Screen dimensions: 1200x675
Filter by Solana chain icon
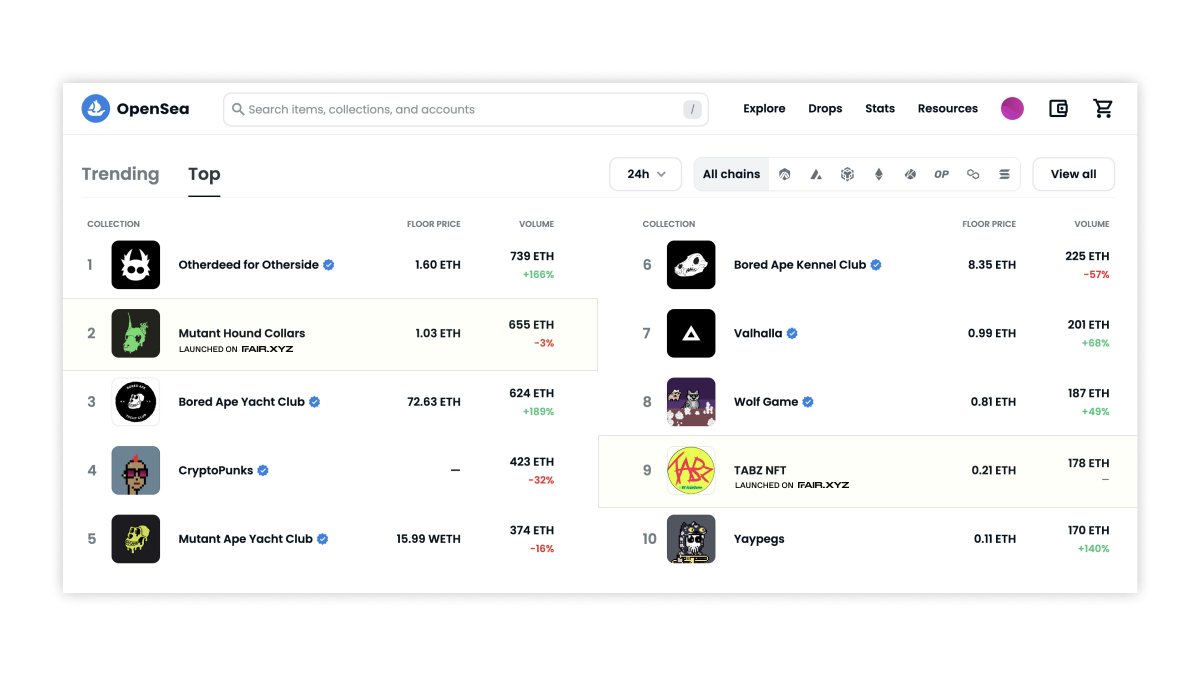click(x=1004, y=174)
